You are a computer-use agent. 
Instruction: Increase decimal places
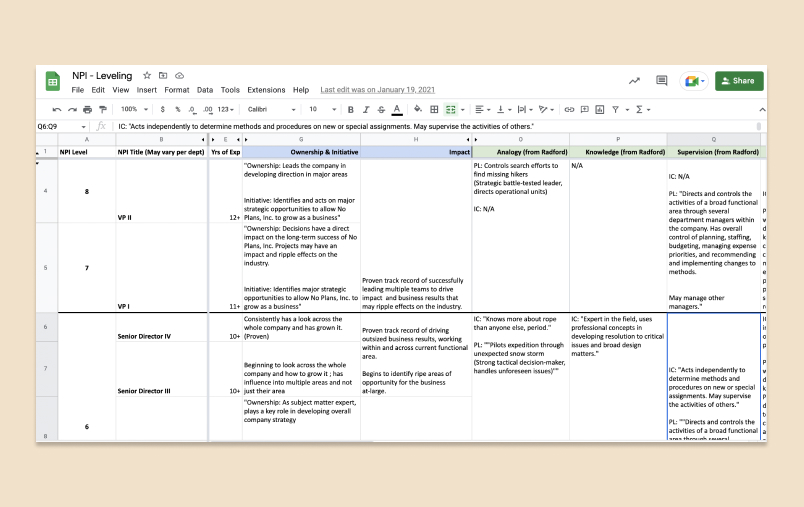point(208,110)
